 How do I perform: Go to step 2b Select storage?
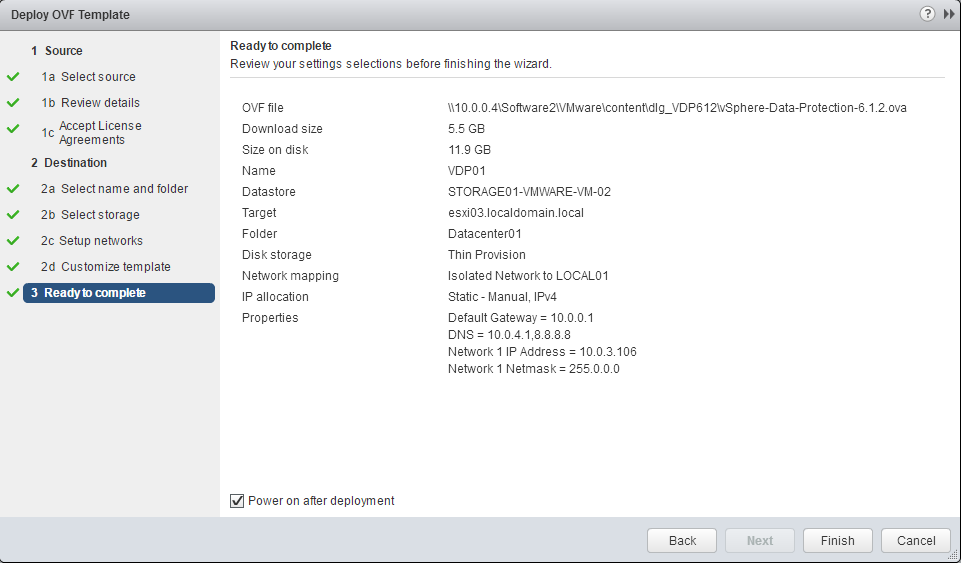(x=100, y=215)
